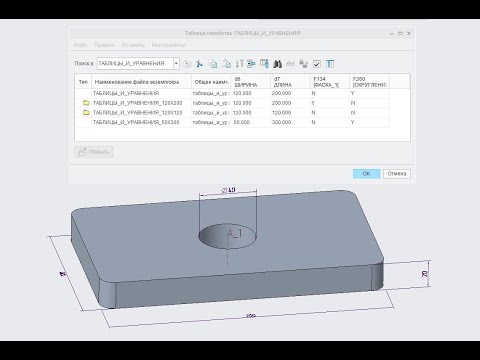Click the folder icon of row ТАБЛИЦЫ_И_УРАВНЕНИЯ_120X200
The image size is (480, 360).
coord(86,103)
